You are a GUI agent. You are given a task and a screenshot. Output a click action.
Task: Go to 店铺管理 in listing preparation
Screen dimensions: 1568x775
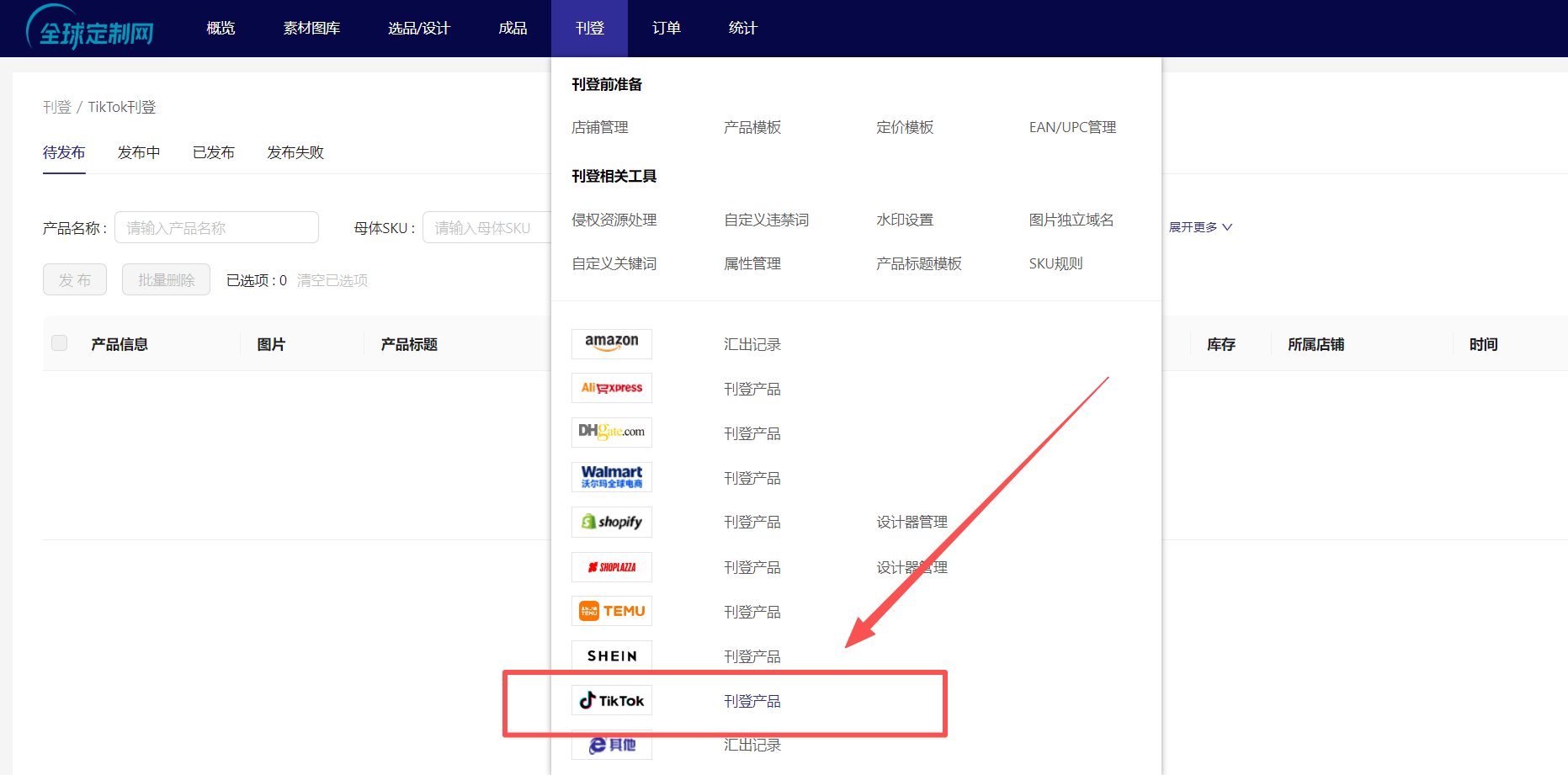(x=599, y=127)
